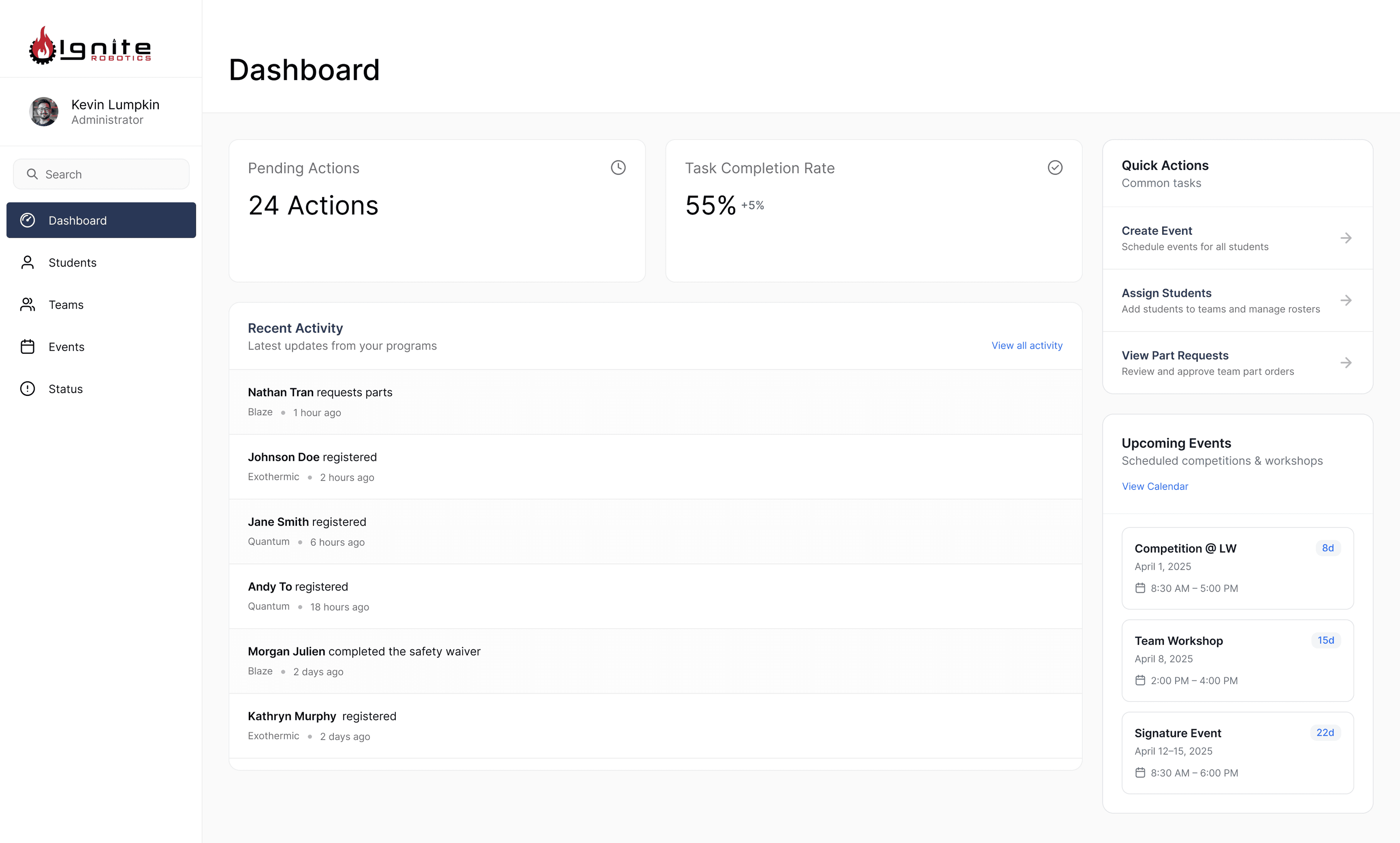Click the checkmark icon on Task Completion Rate
Image resolution: width=1400 pixels, height=843 pixels.
[1054, 167]
